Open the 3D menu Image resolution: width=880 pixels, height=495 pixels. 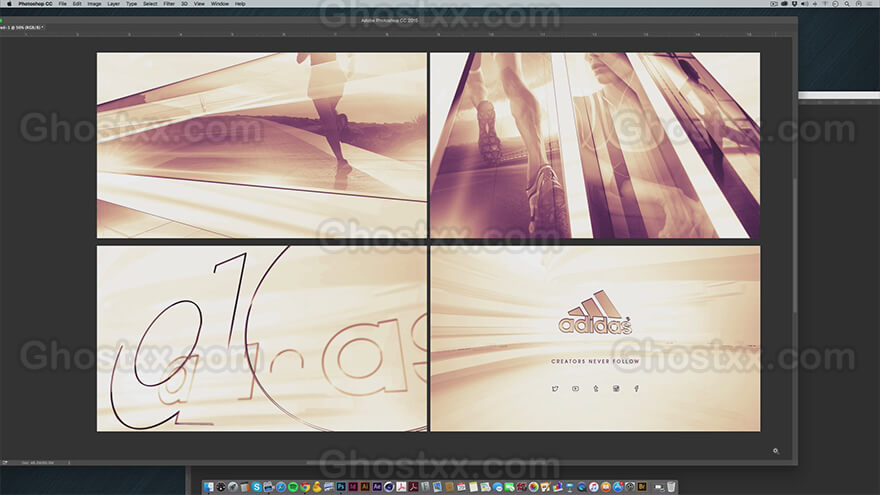(x=184, y=3)
